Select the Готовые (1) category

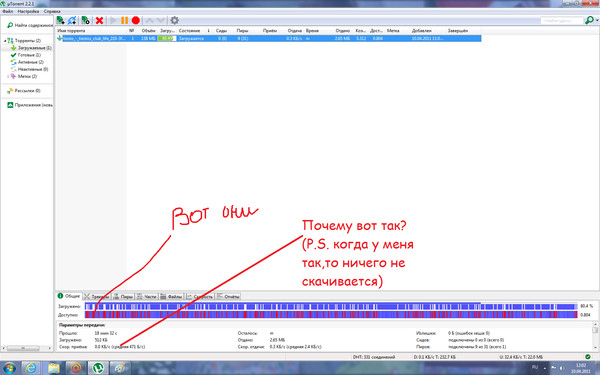[x=26, y=55]
